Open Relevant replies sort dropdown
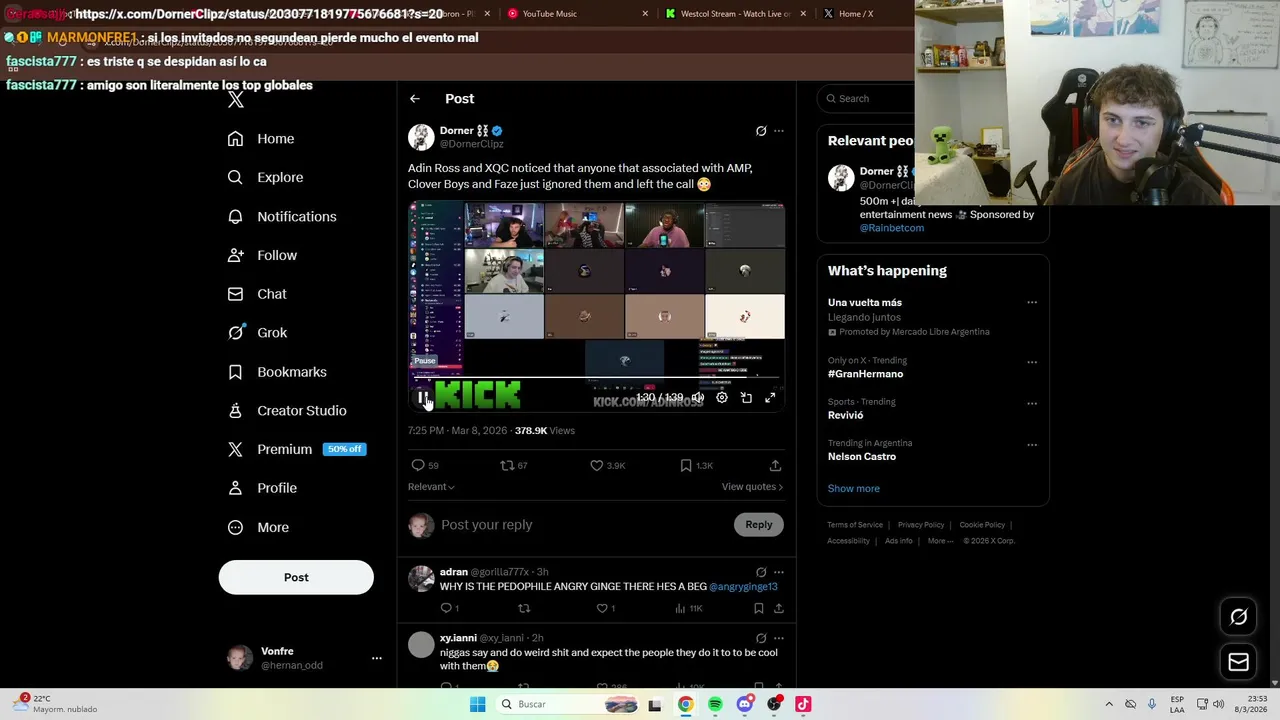This screenshot has width=1280, height=720. coord(431,487)
